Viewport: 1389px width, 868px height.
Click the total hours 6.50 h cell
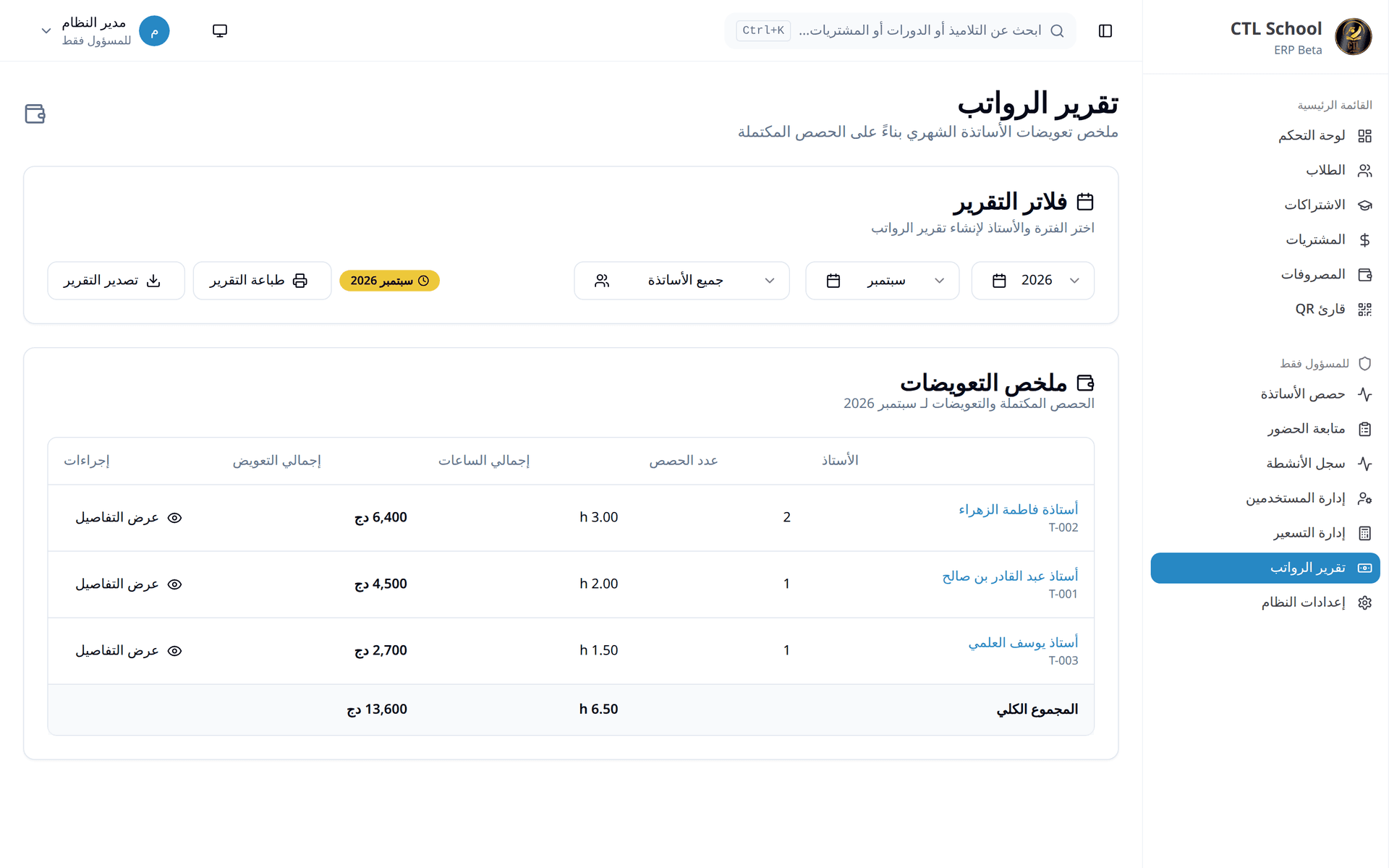pos(598,710)
